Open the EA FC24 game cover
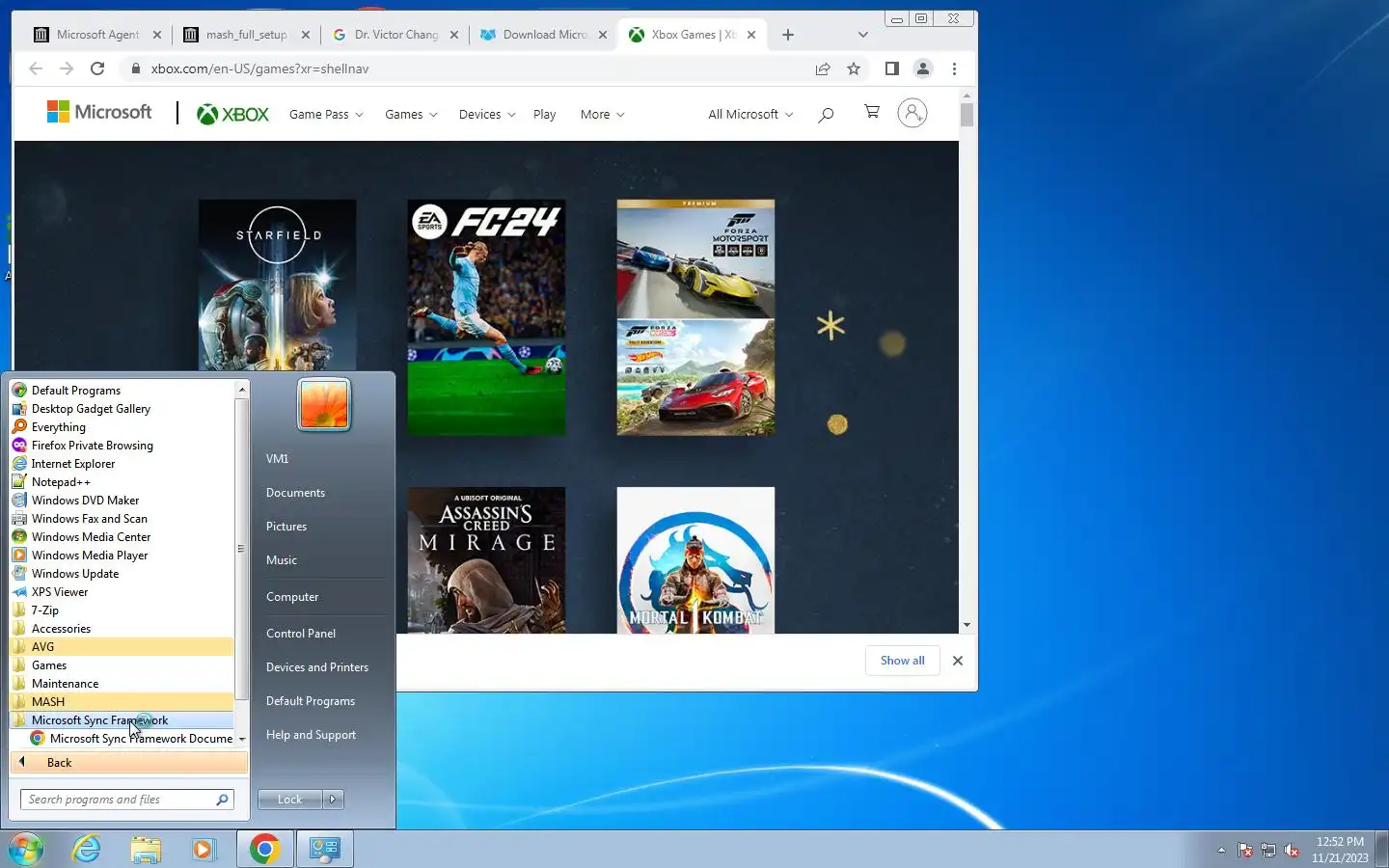Image resolution: width=1389 pixels, height=868 pixels. tap(486, 317)
